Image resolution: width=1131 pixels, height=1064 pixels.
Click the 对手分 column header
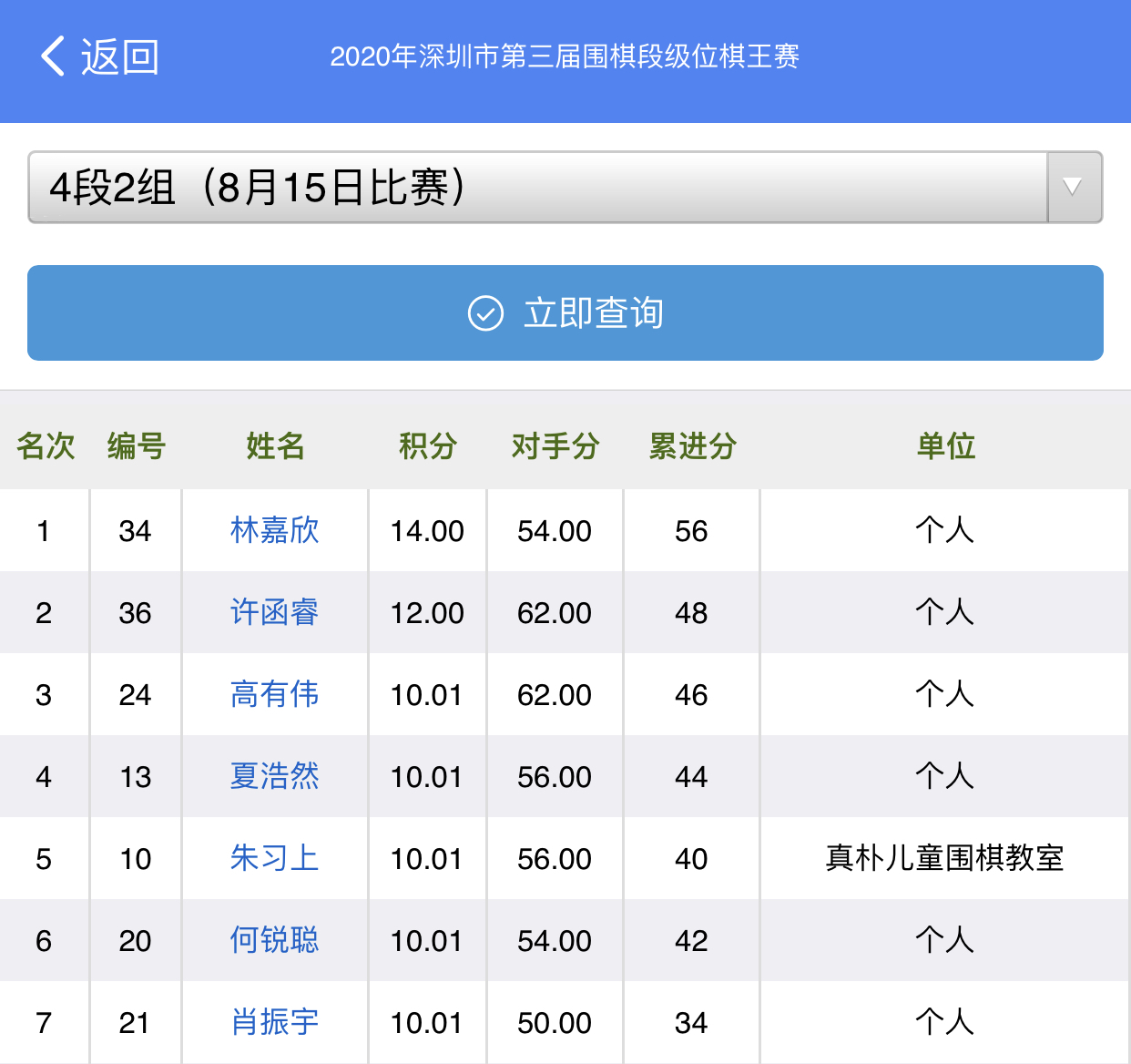[555, 446]
